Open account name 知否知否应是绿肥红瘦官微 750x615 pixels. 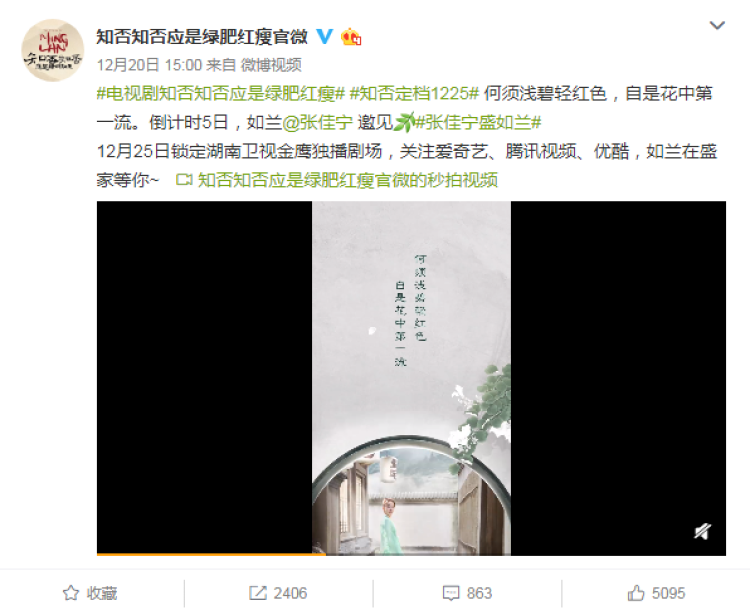pos(202,37)
